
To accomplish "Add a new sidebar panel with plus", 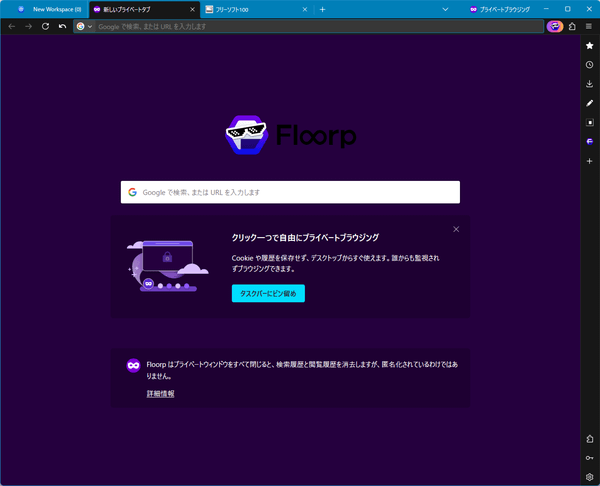I will 590,161.
